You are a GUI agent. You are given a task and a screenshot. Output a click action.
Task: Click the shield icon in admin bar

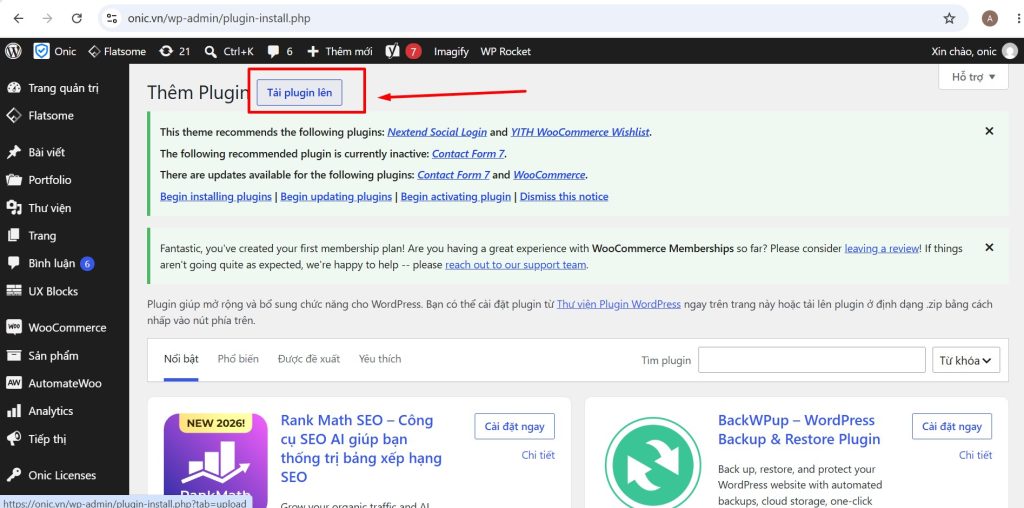point(42,51)
